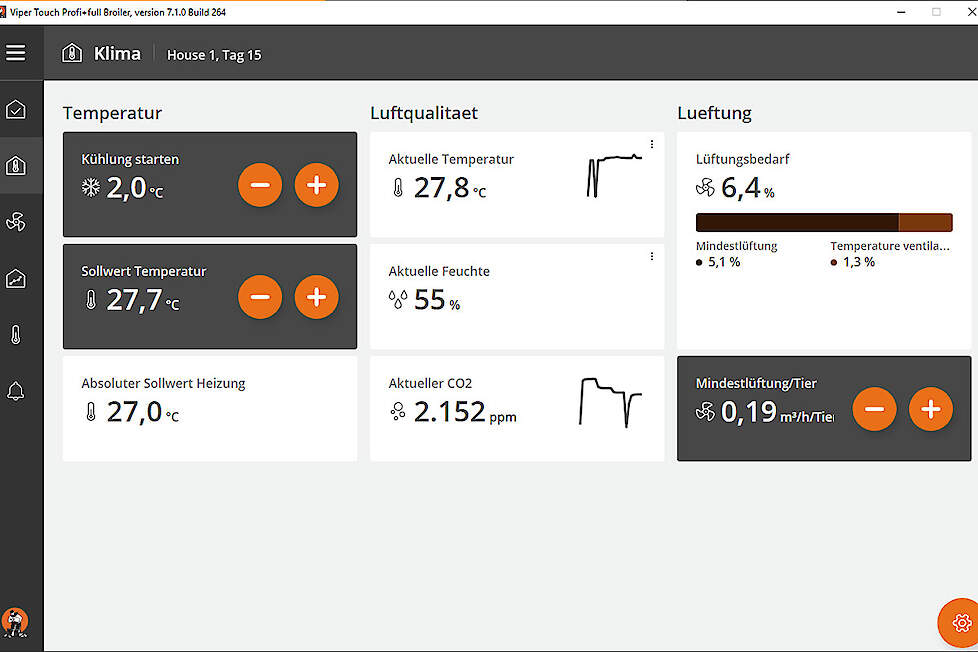Screen dimensions: 978x652
Task: Click the 27,0 °C heating setpoint value
Action: point(143,412)
